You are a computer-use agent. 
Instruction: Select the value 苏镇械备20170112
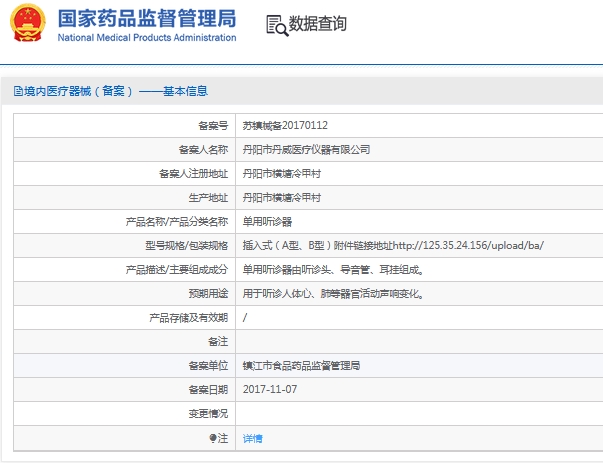click(285, 125)
